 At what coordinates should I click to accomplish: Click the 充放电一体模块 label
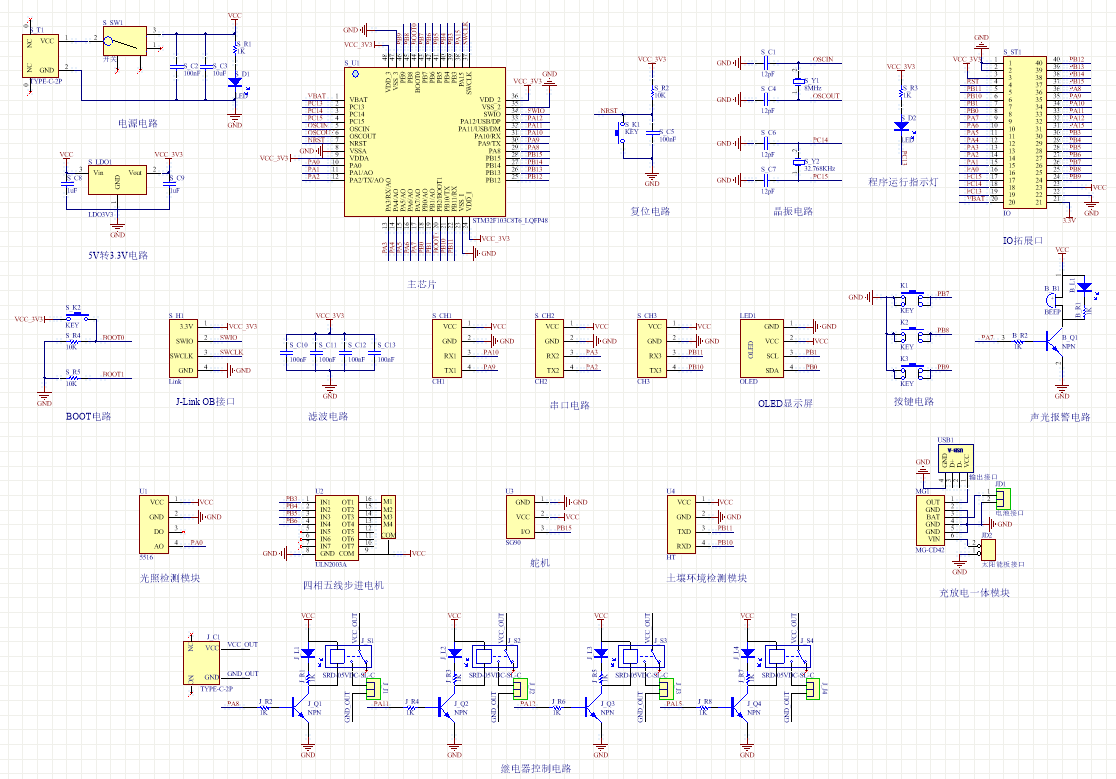tap(974, 593)
